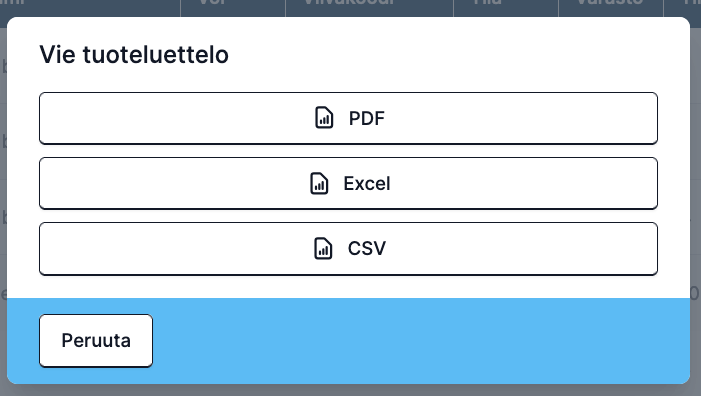Cancel the export with Peruuta
Image resolution: width=701 pixels, height=396 pixels.
point(96,341)
